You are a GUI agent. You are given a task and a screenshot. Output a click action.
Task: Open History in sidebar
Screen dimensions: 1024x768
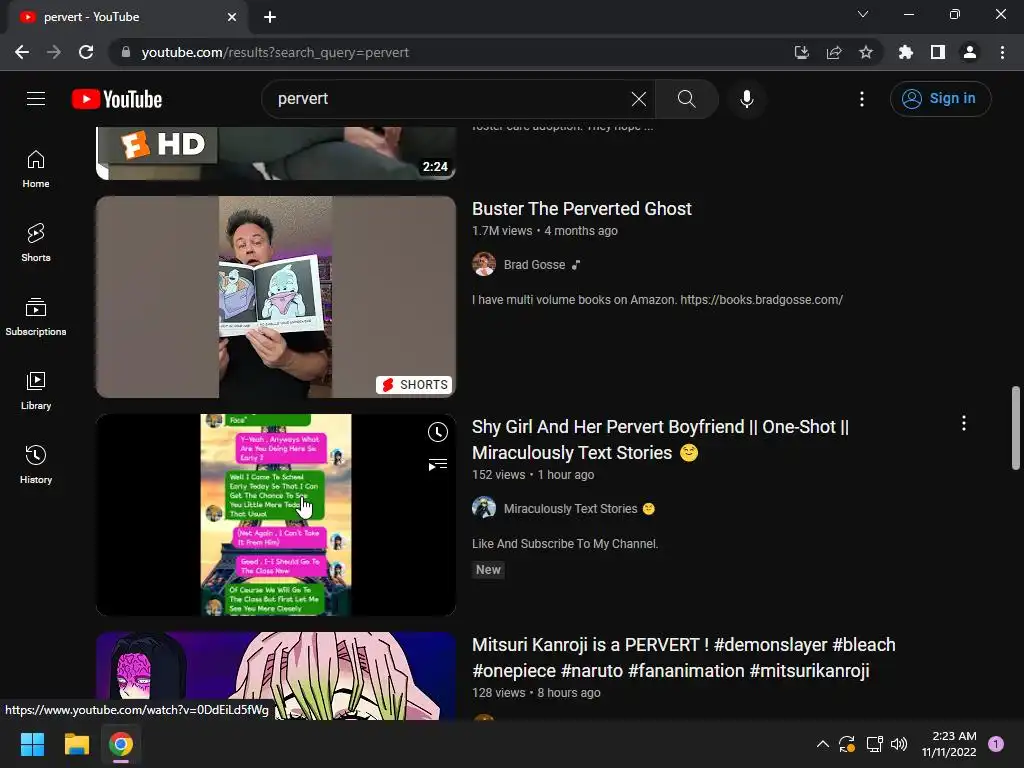36,464
